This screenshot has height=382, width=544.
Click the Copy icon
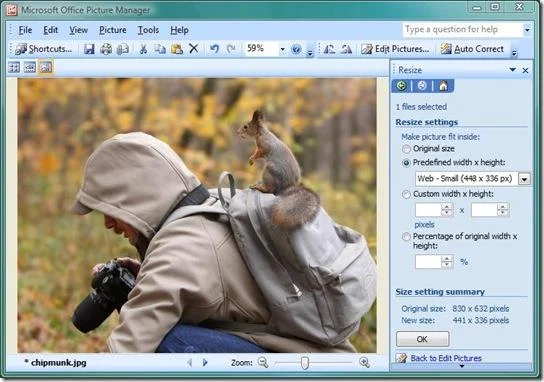coord(160,49)
